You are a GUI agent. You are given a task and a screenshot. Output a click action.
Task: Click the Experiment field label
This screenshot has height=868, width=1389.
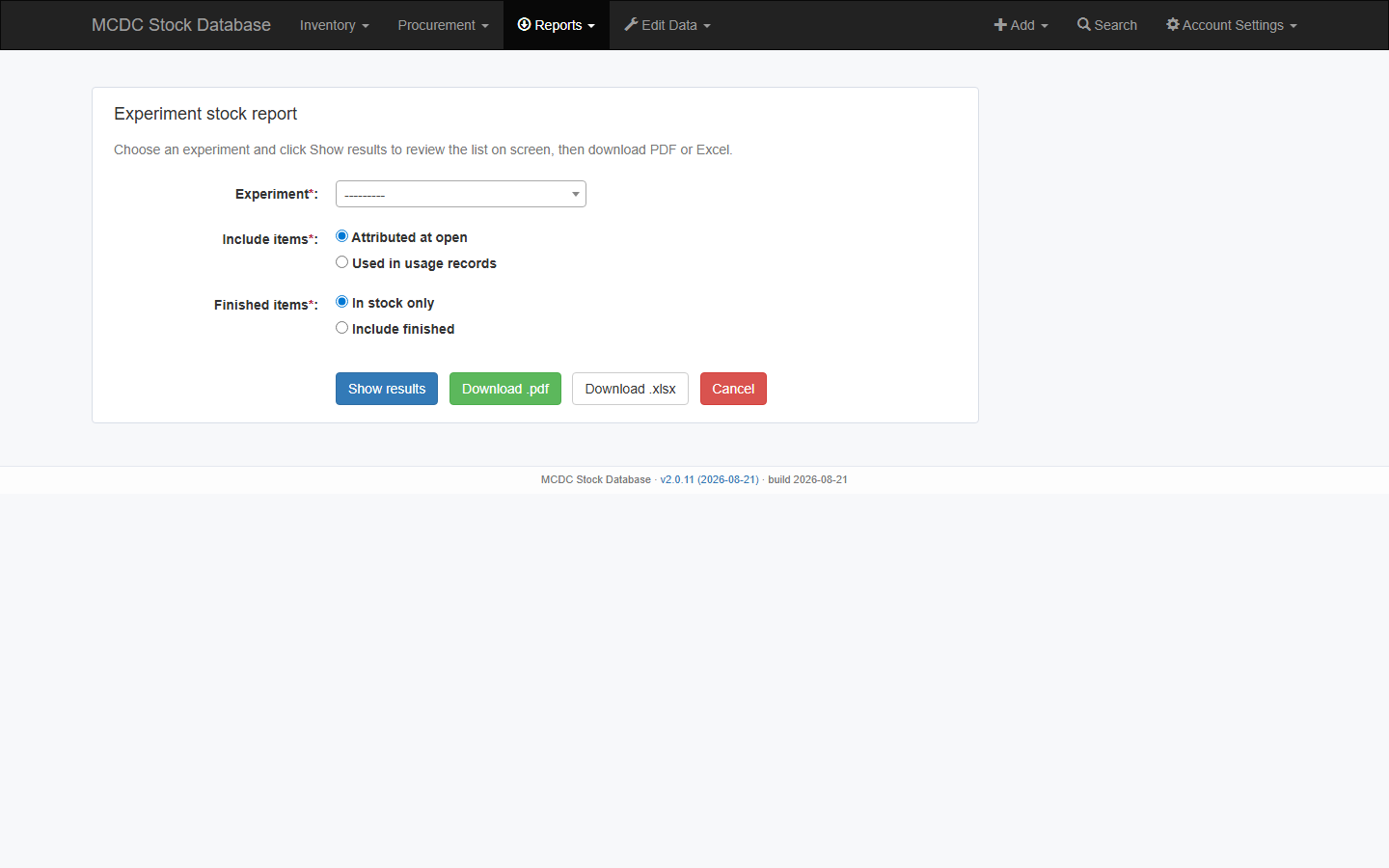pyautogui.click(x=277, y=194)
